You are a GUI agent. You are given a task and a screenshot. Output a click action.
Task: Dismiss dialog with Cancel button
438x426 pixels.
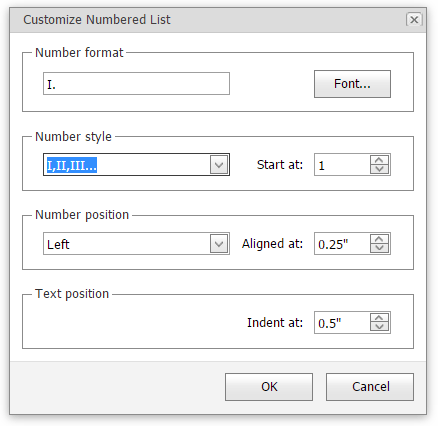370,387
